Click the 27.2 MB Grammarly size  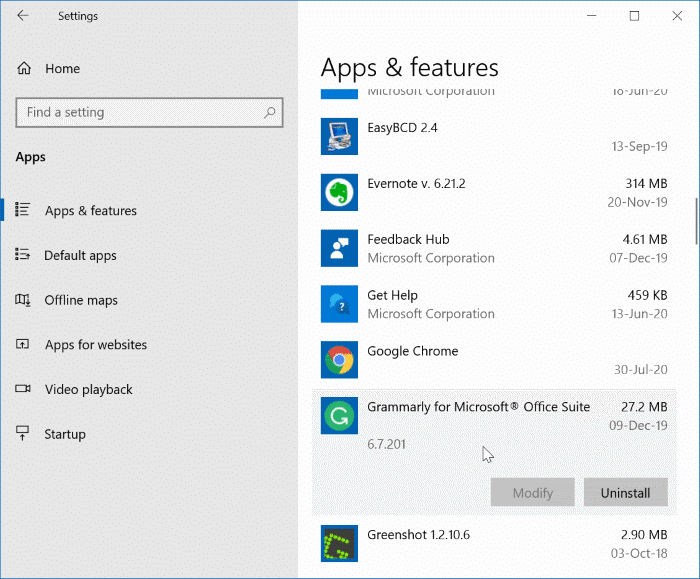[x=644, y=407]
